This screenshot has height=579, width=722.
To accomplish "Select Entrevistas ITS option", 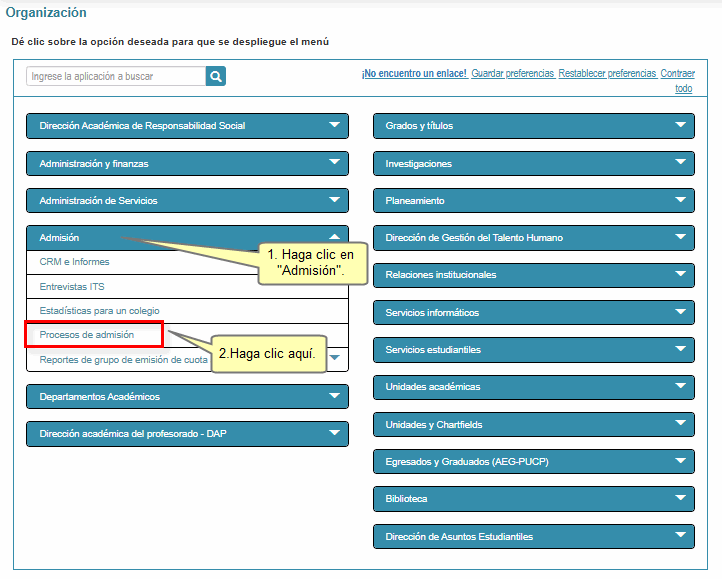I will 72,286.
